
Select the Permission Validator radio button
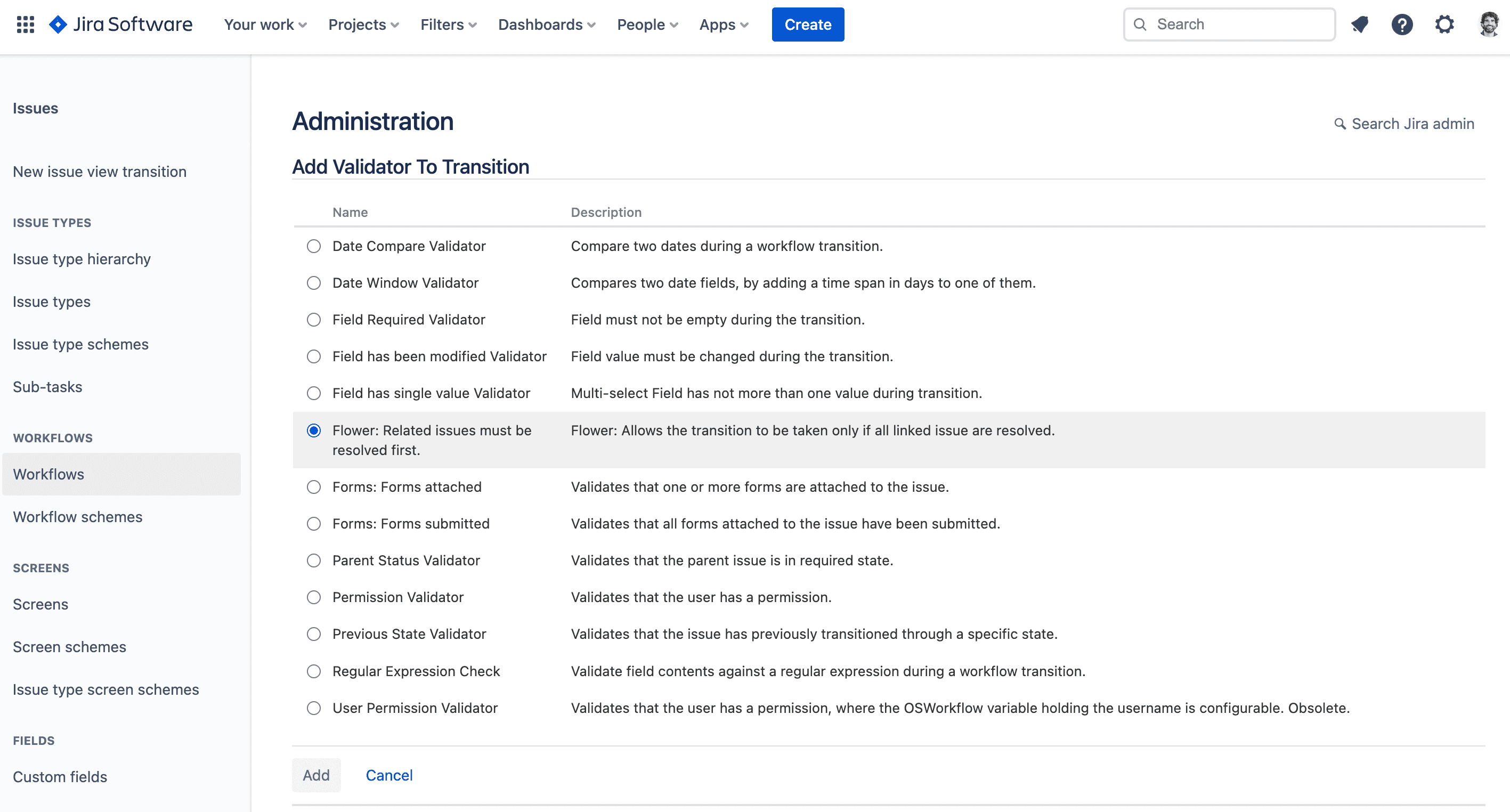[313, 597]
